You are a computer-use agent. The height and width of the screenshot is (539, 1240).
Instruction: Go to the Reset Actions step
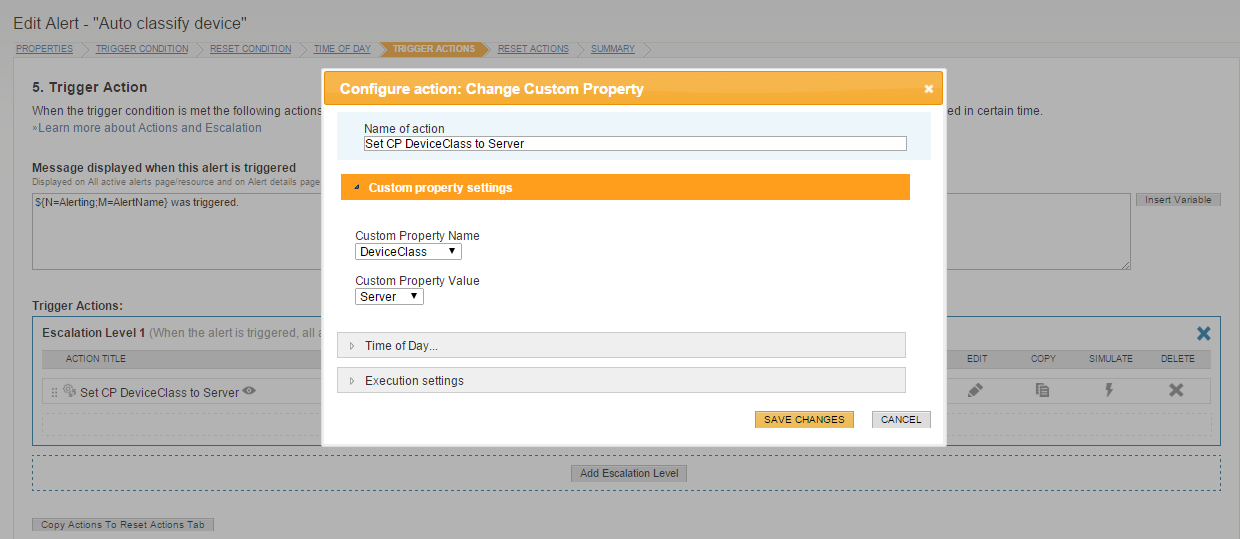(x=533, y=49)
